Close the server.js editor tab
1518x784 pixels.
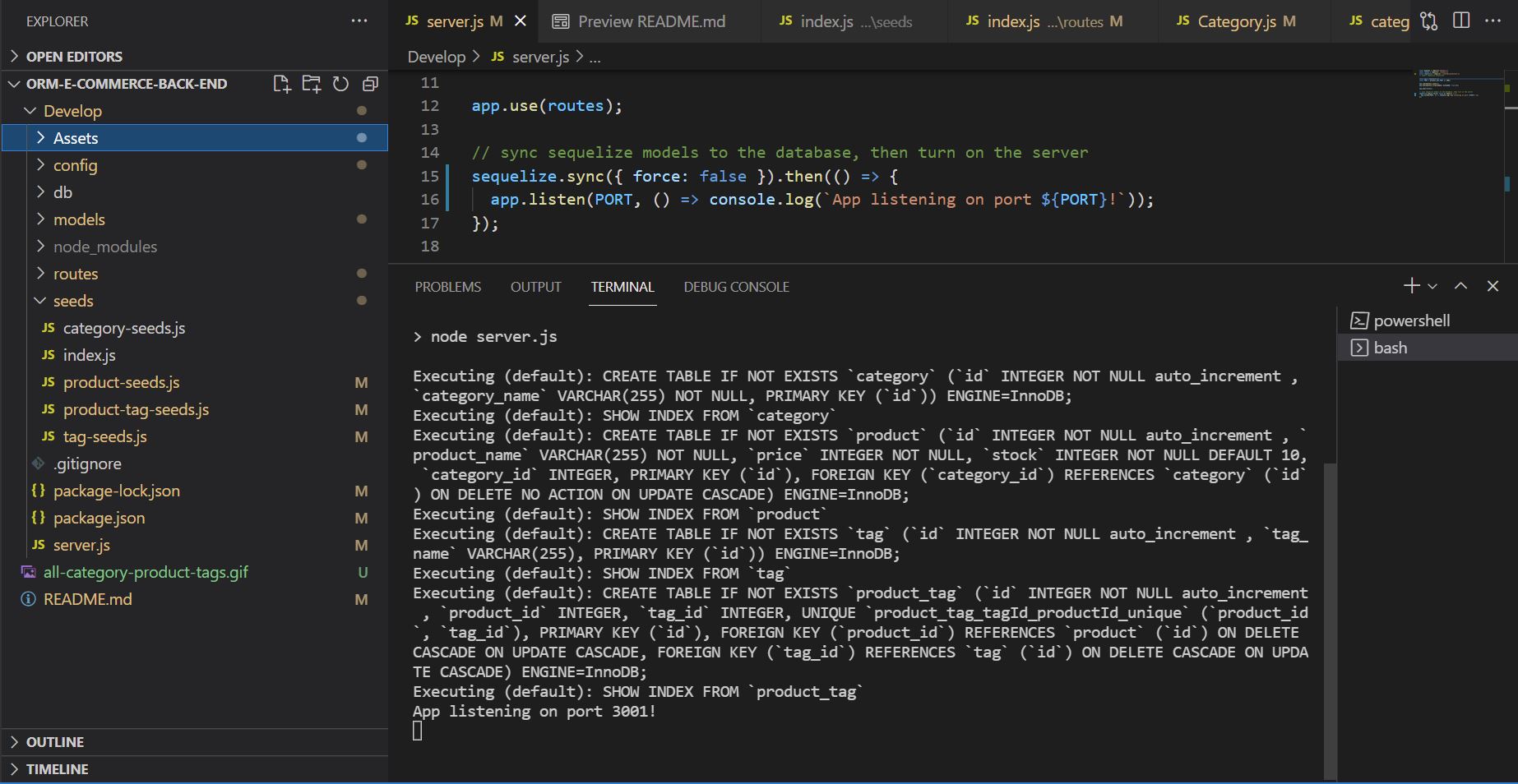pyautogui.click(x=521, y=21)
